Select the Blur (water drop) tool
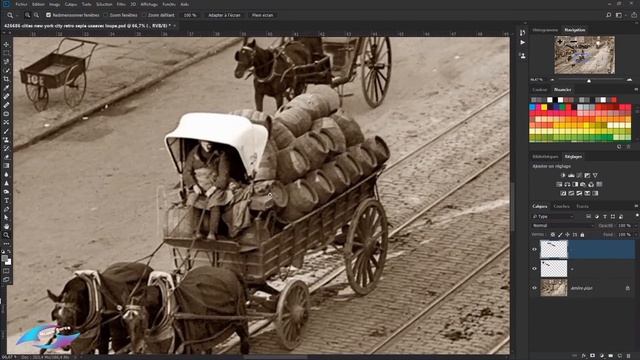 point(6,174)
